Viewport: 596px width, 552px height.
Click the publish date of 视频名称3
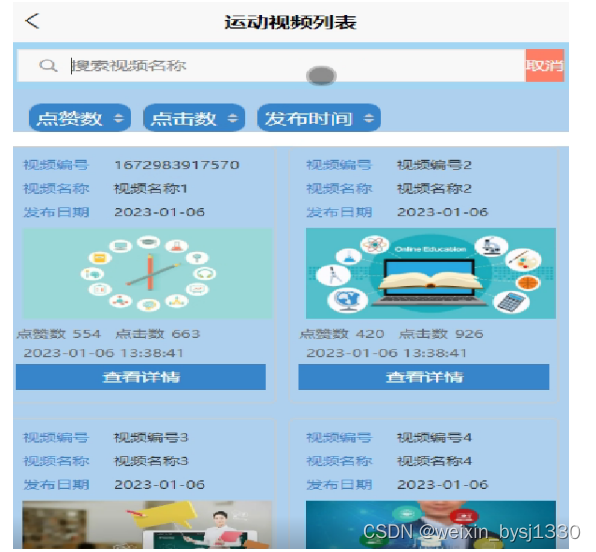[159, 484]
